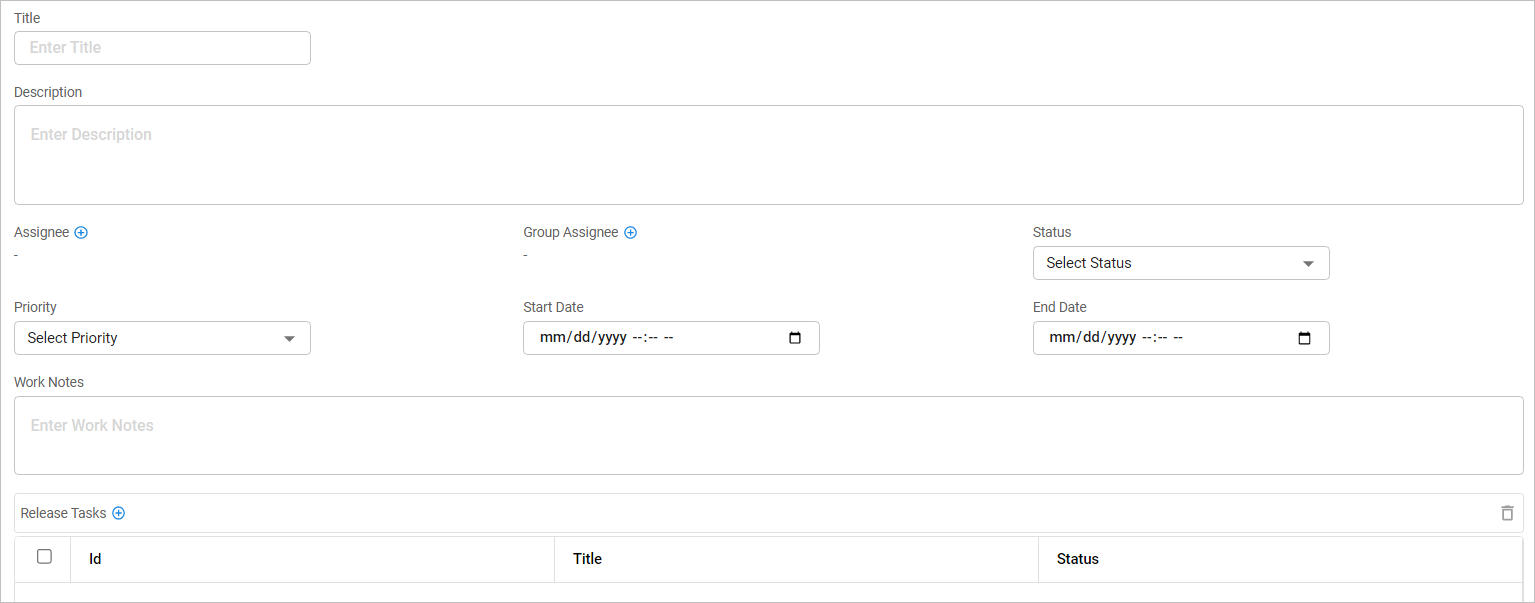Click the Release Tasks section label
The image size is (1535, 603).
pyautogui.click(x=63, y=513)
